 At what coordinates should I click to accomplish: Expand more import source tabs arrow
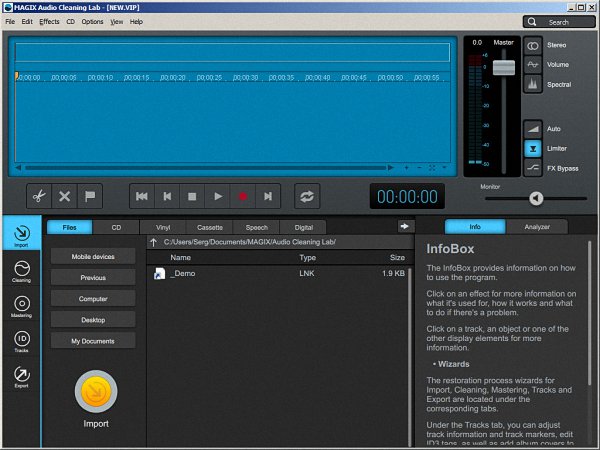click(x=405, y=227)
